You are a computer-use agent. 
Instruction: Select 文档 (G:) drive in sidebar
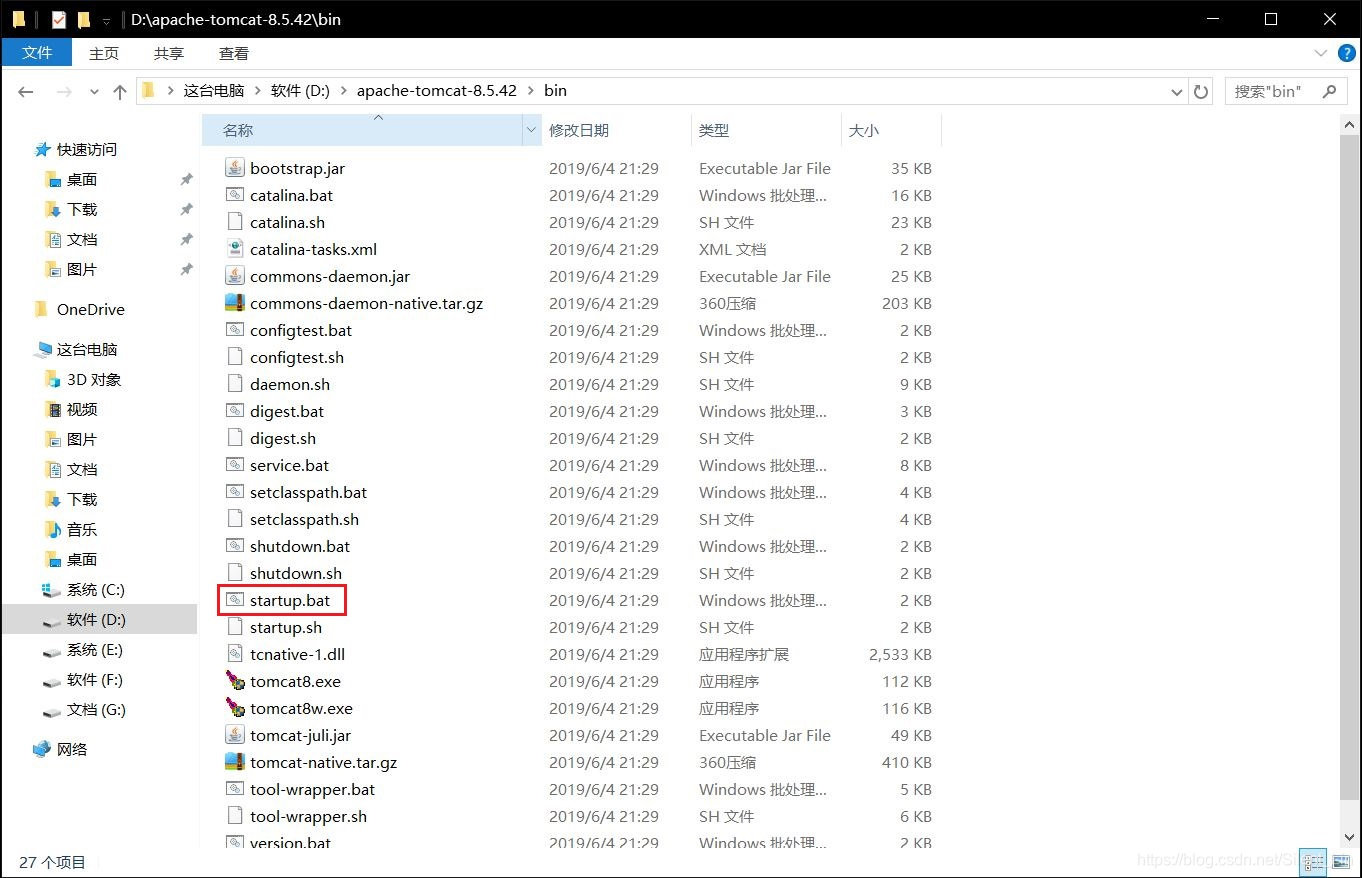pos(96,709)
